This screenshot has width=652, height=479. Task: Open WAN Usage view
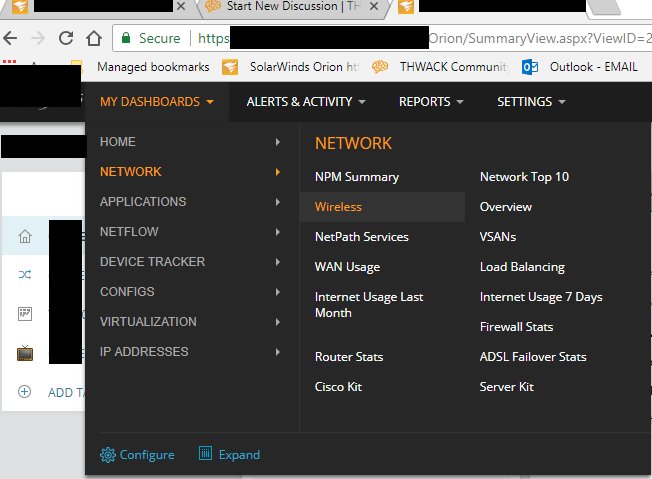[347, 267]
